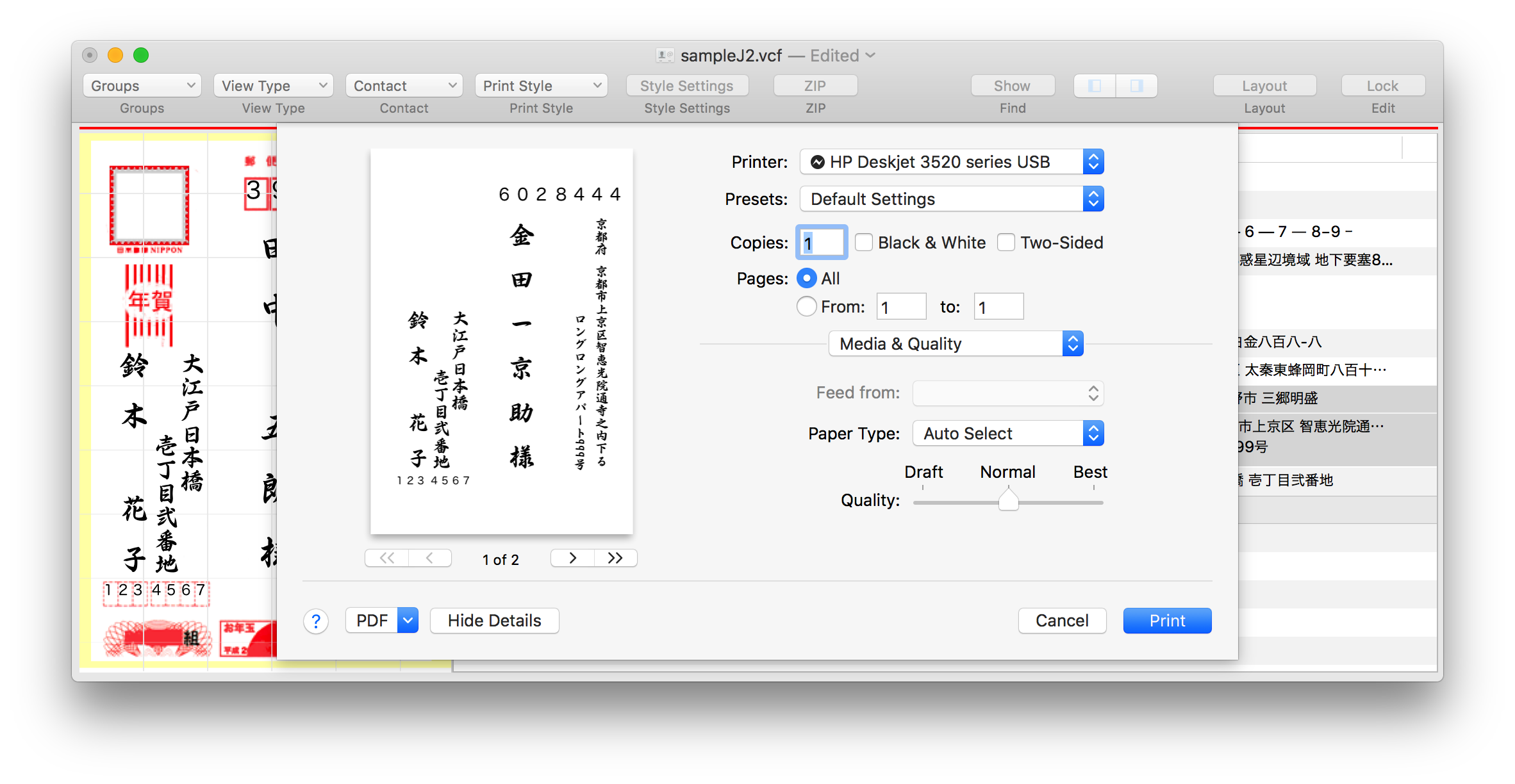Open the Groups toolbar dropdown
This screenshot has height=784, width=1515.
point(142,86)
